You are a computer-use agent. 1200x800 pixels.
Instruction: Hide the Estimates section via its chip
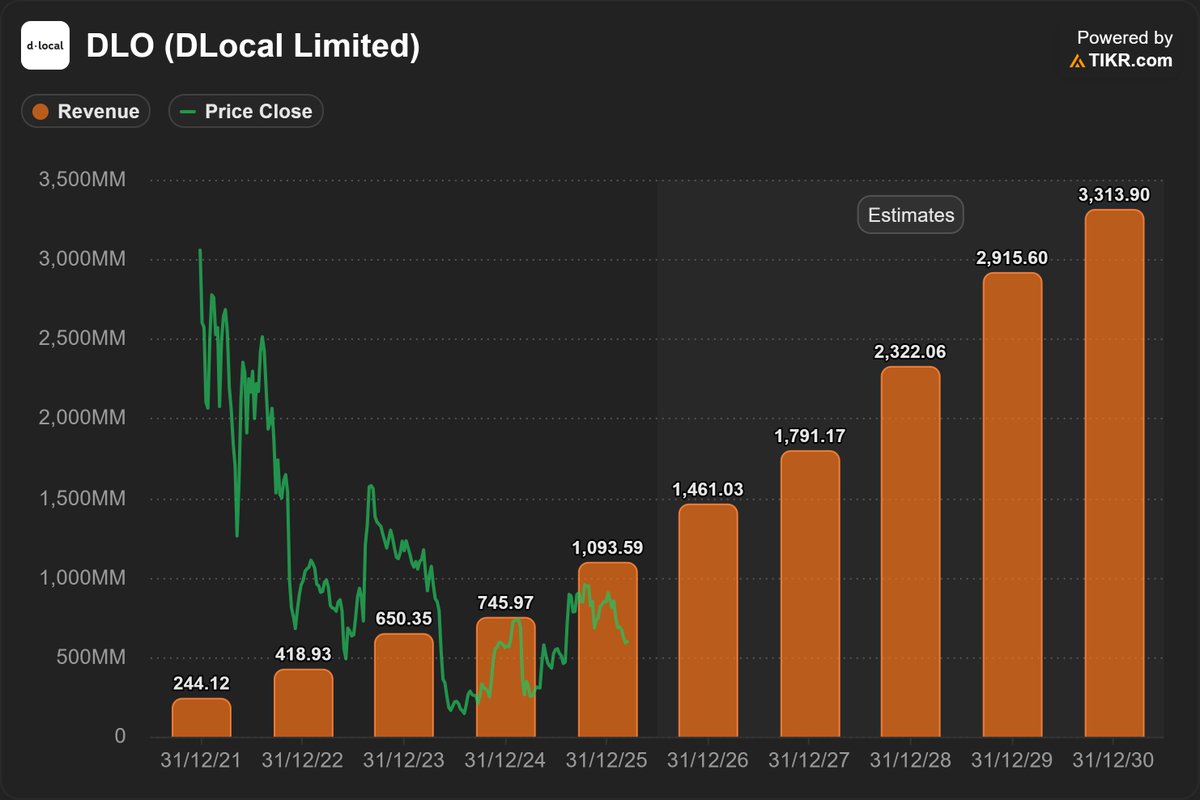point(910,214)
